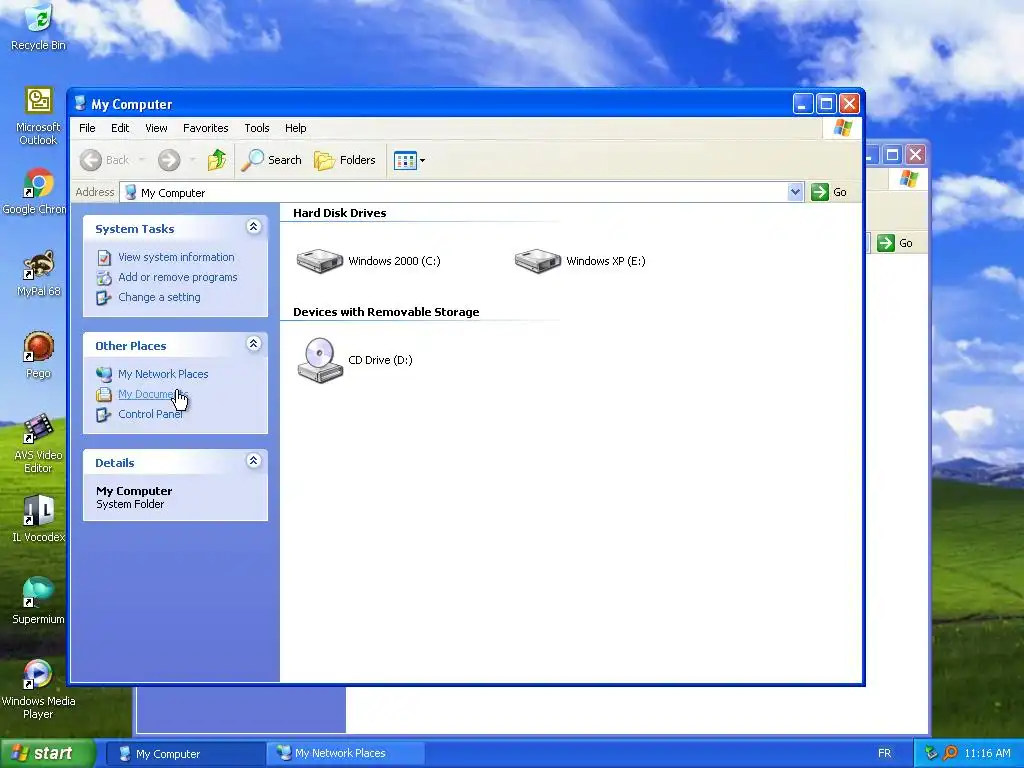Collapse the Other Places panel

(x=253, y=344)
